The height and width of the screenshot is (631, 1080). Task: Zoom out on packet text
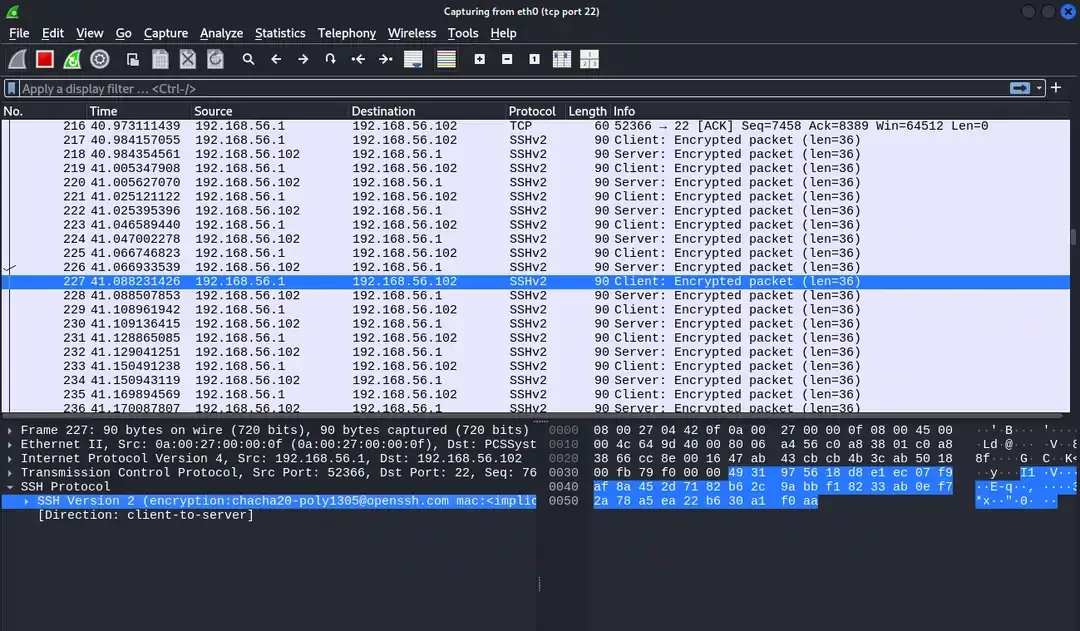(x=507, y=59)
